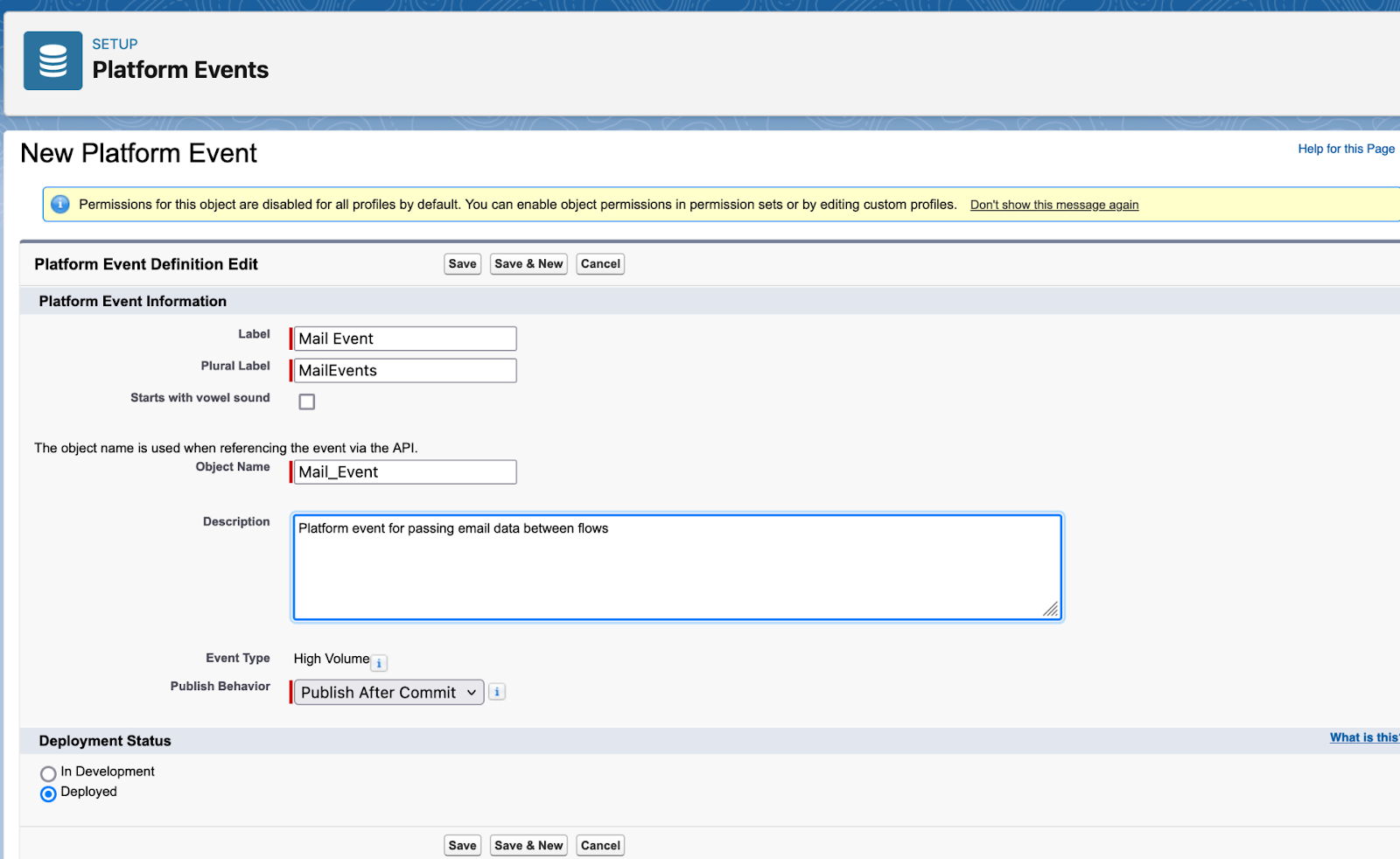Image resolution: width=1400 pixels, height=859 pixels.
Task: Select the In Development radio button
Action: coord(48,773)
